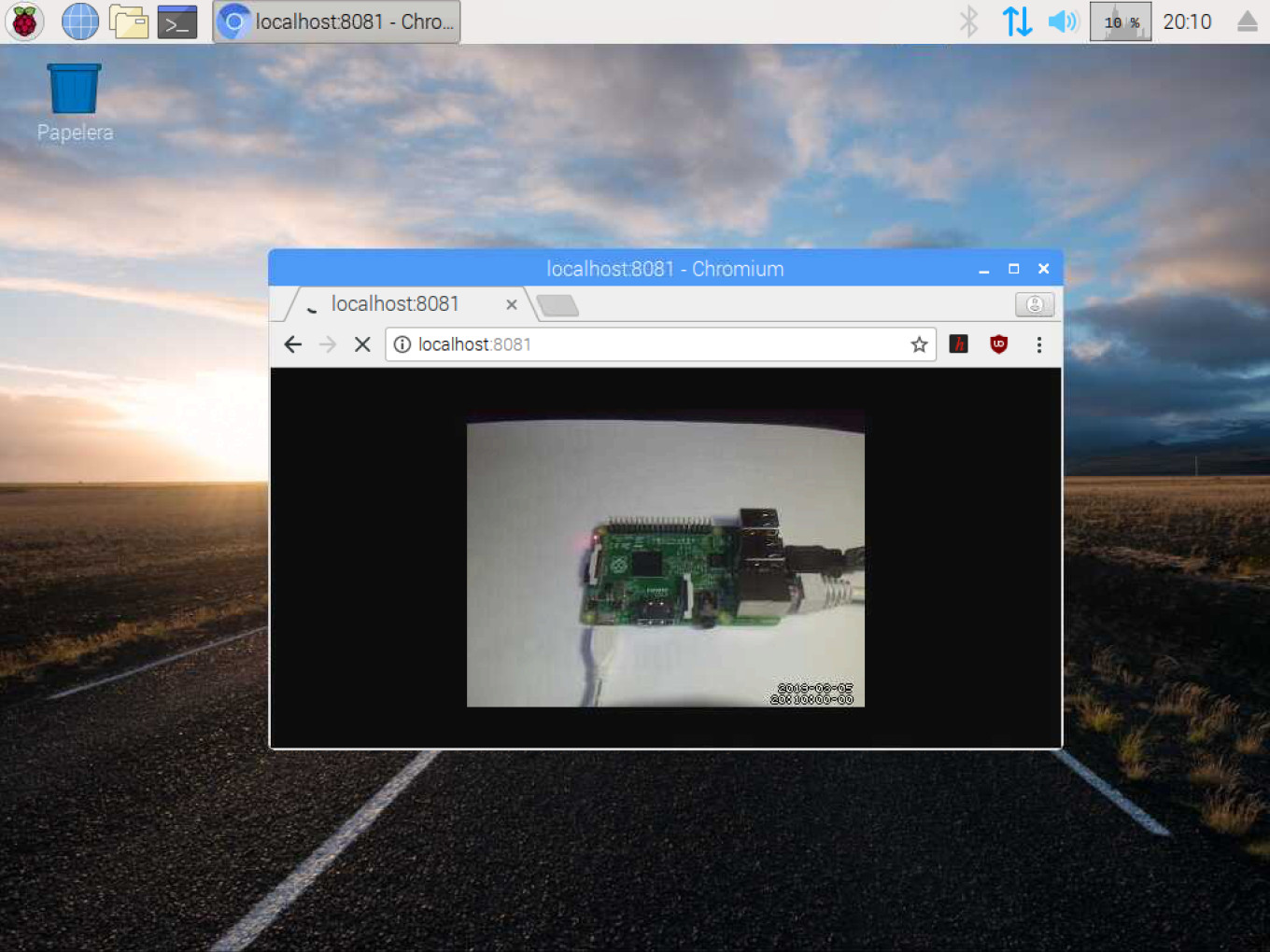
Task: Open the Chromium three-dot menu
Action: click(x=1039, y=344)
